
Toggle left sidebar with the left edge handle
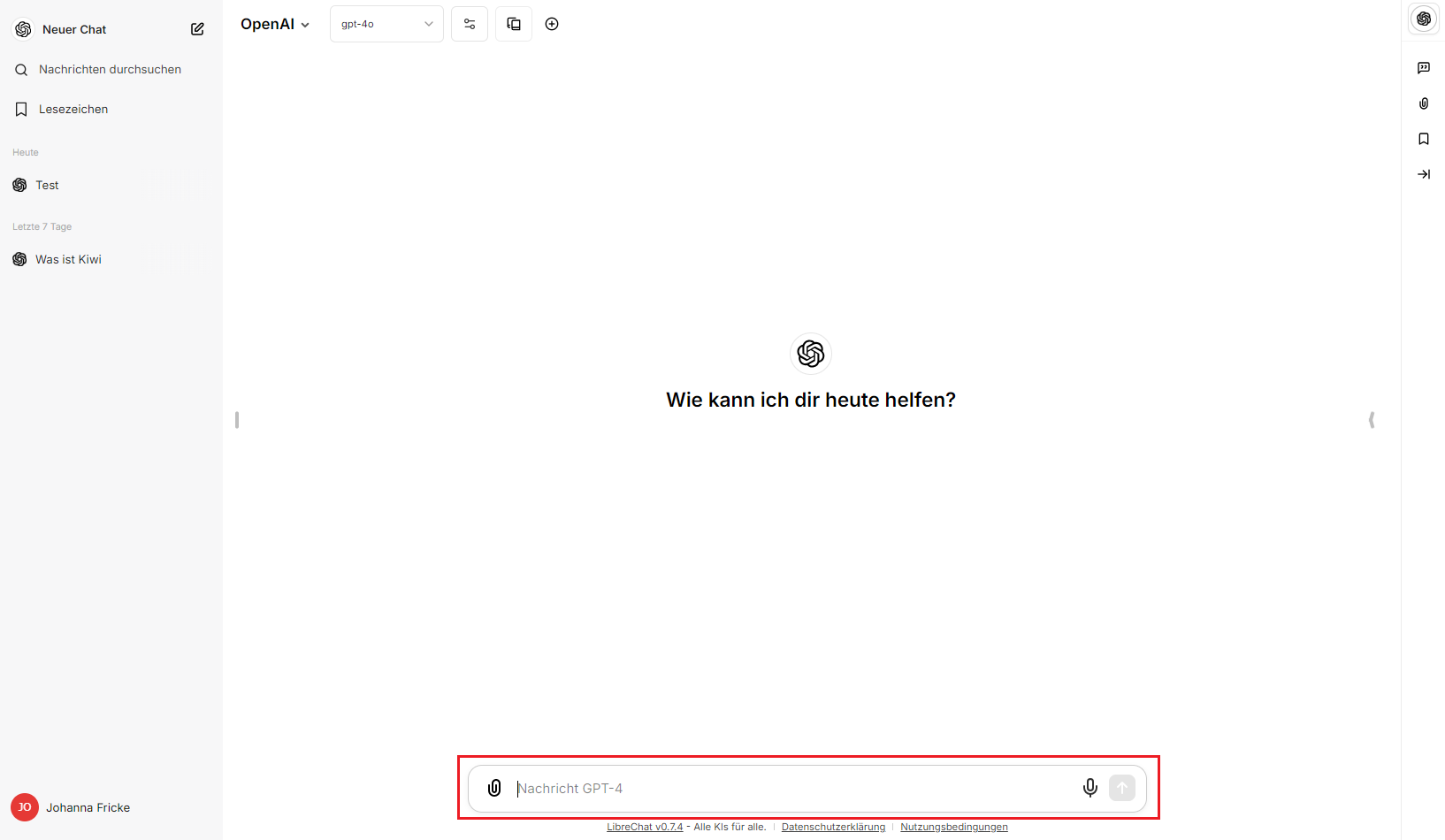(237, 420)
